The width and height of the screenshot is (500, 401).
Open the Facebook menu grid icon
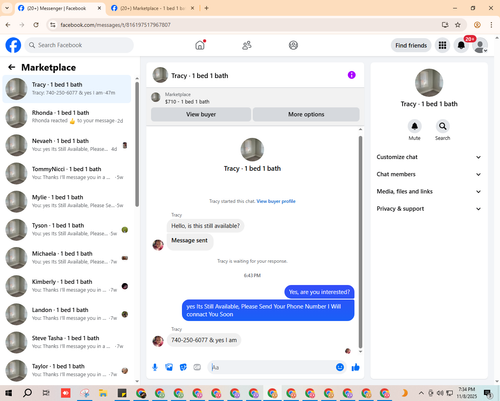click(442, 45)
